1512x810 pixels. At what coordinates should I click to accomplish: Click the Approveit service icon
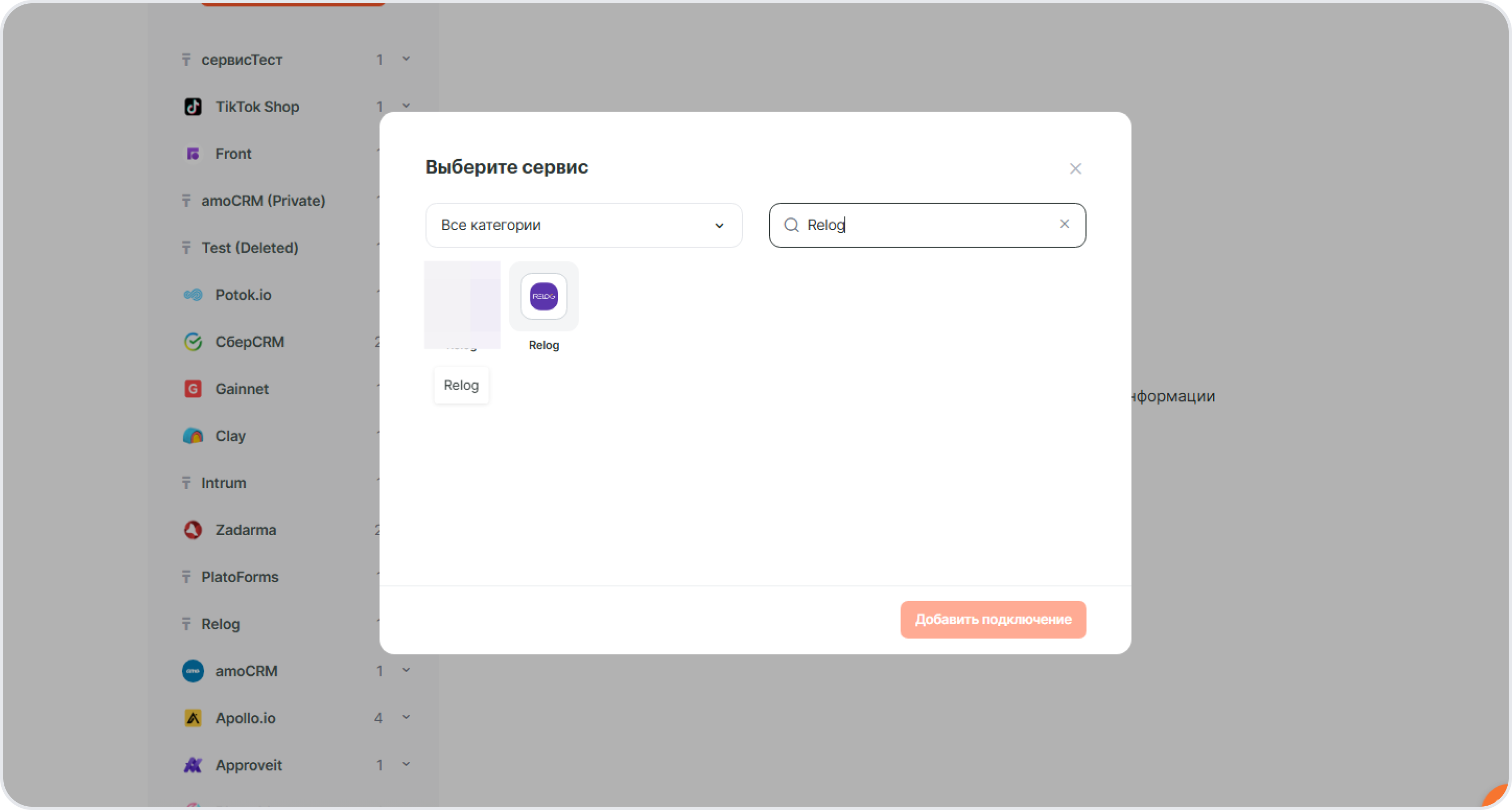pyautogui.click(x=193, y=765)
